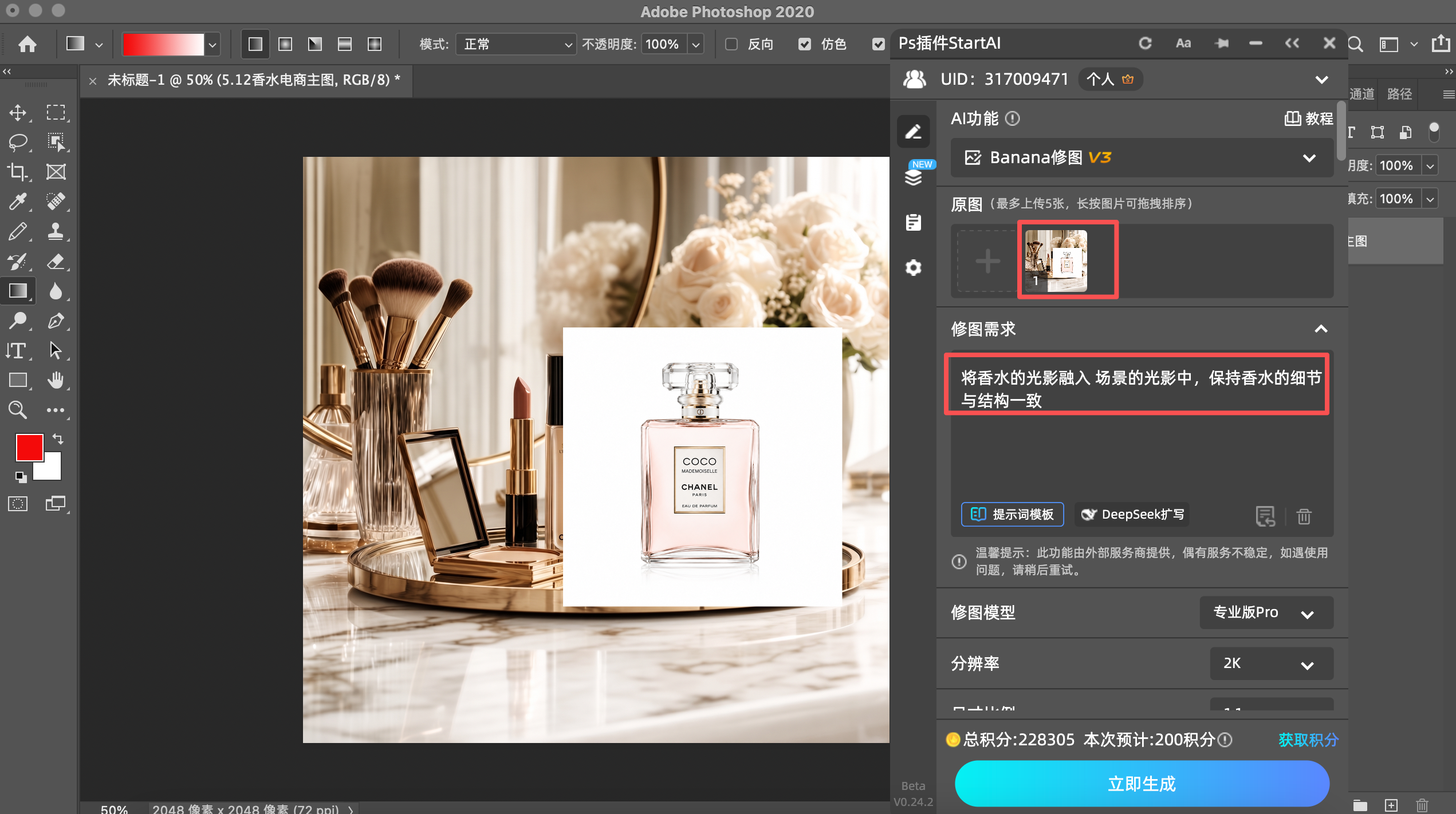The height and width of the screenshot is (814, 1456).
Task: Click the 立即生成 generate button
Action: point(1142,783)
